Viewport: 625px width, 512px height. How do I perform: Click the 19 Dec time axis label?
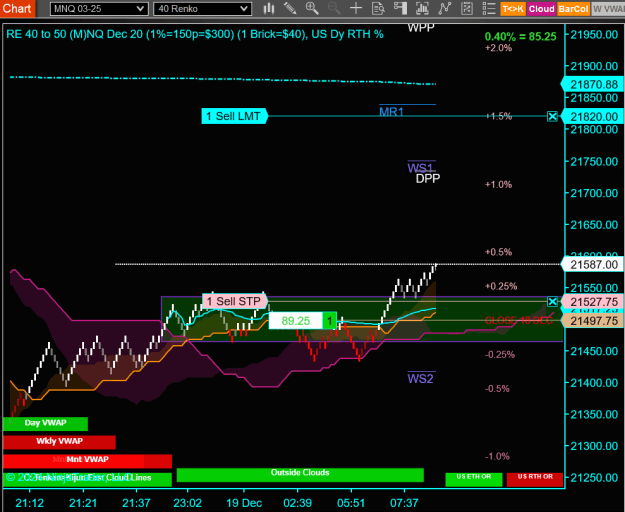click(244, 503)
